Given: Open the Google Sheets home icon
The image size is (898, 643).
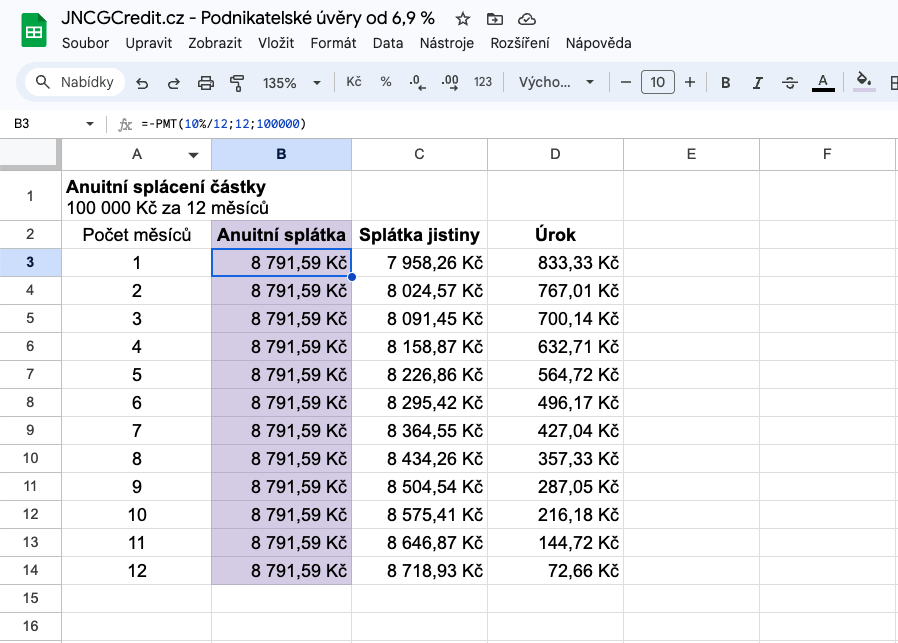Looking at the screenshot, I should (34, 30).
